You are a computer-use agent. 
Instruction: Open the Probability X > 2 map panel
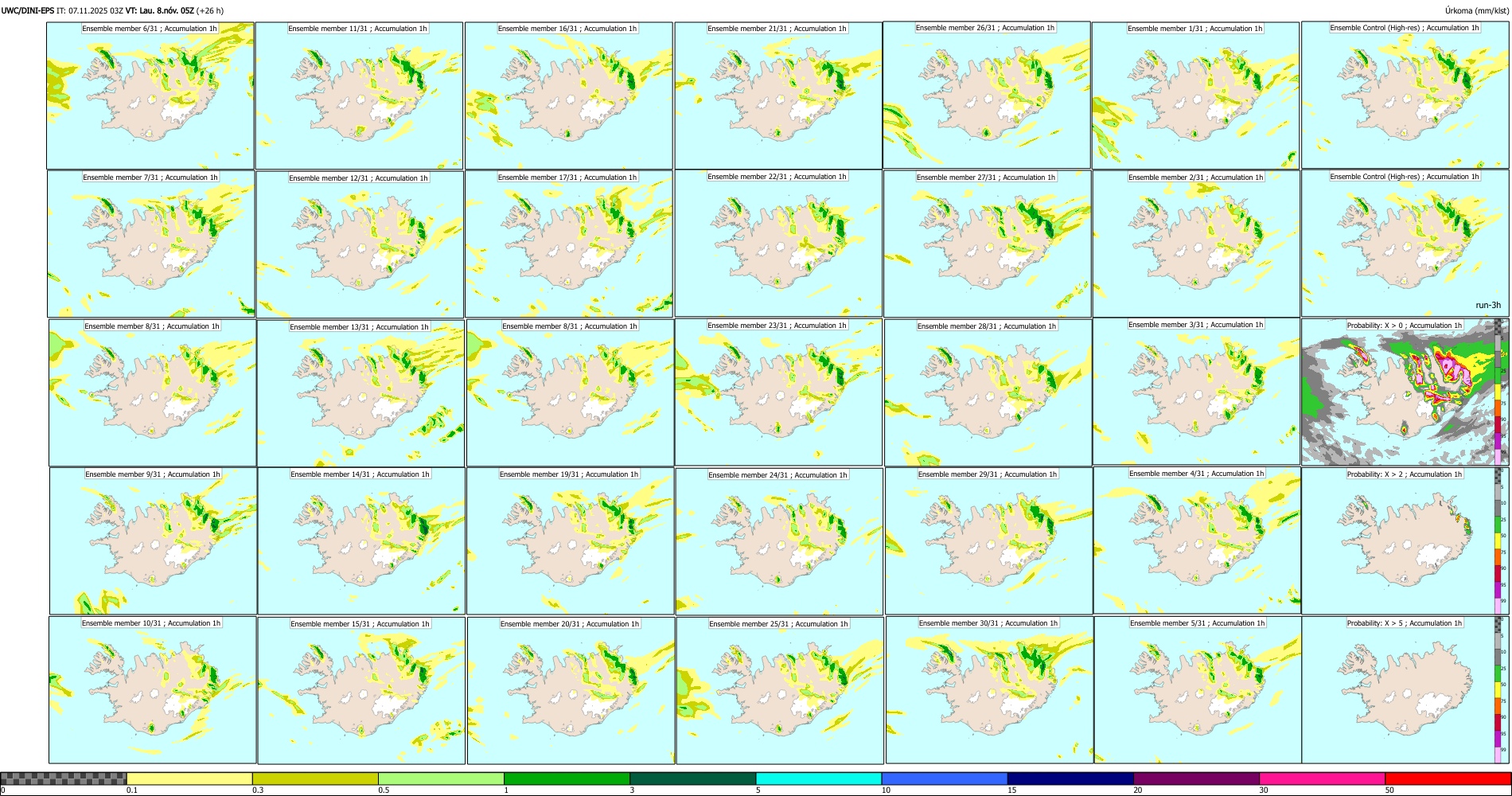1405,540
